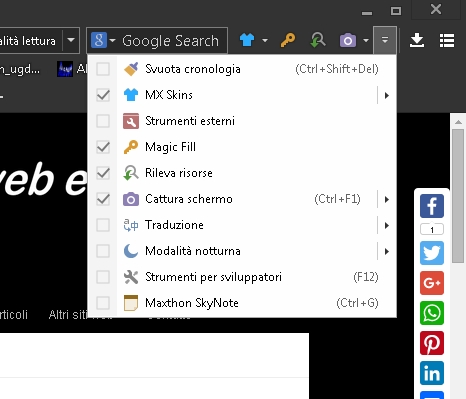Share via WhatsApp icon
Viewport: 466px width, 399px height.
click(432, 313)
